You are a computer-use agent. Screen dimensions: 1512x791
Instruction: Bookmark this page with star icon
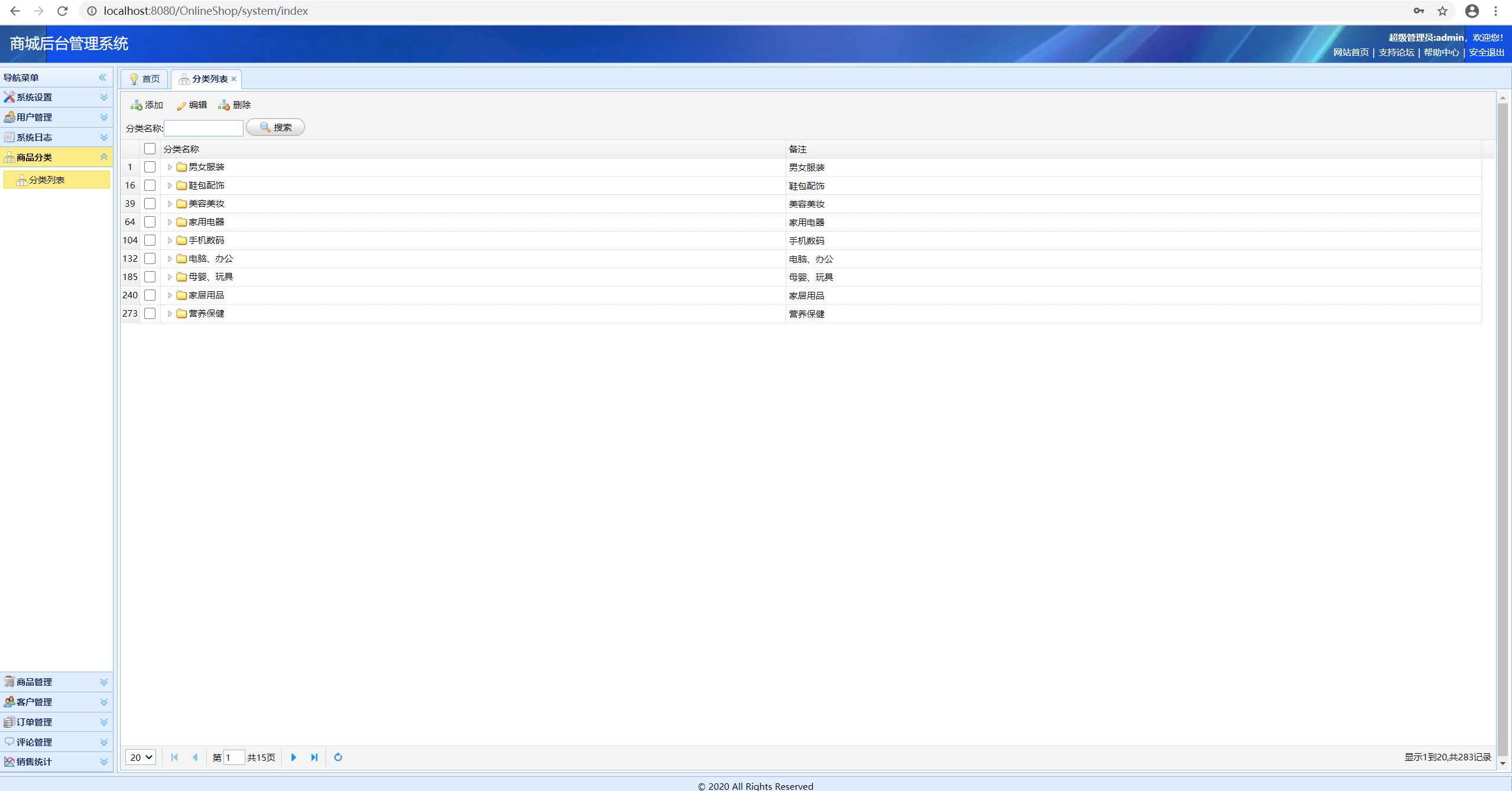[1443, 11]
